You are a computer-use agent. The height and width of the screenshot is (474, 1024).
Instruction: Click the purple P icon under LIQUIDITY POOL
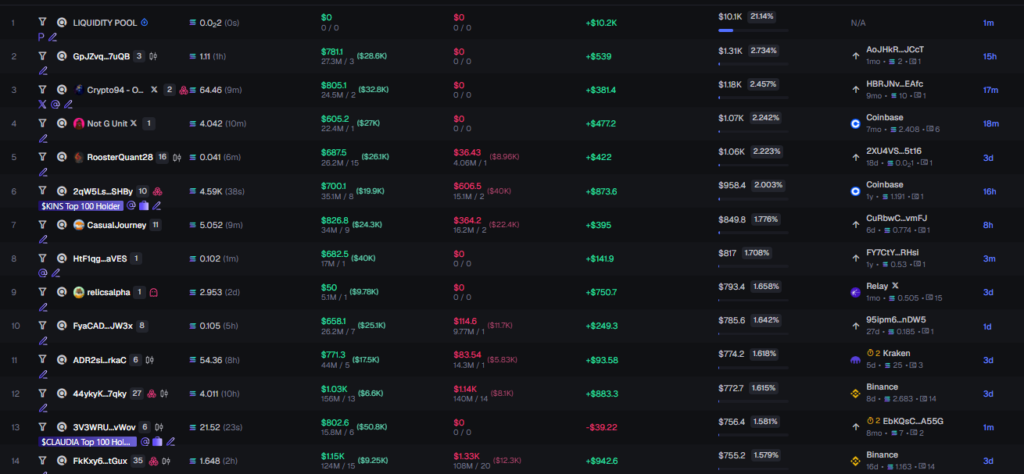point(41,37)
